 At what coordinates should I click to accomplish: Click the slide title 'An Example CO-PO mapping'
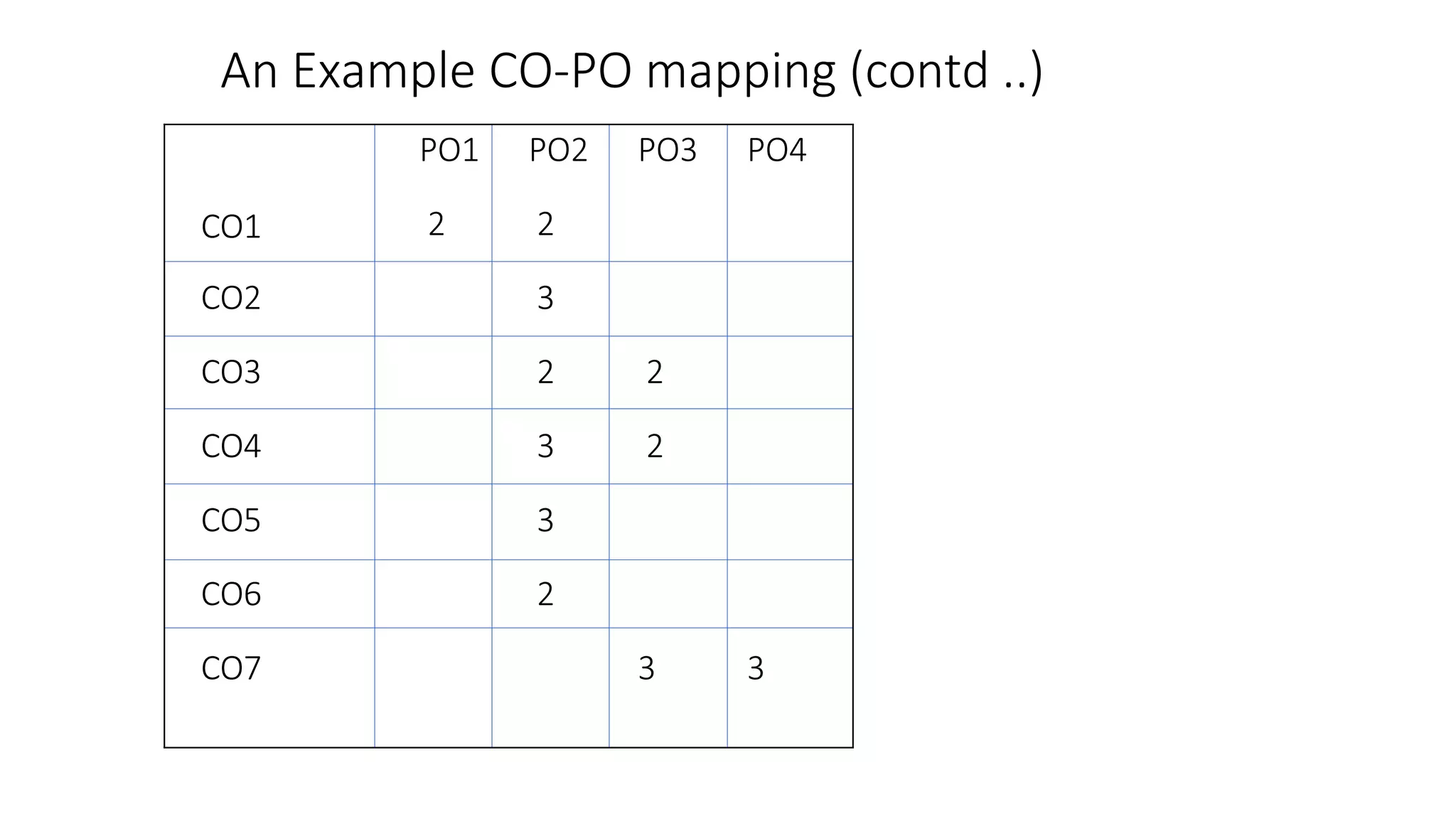[631, 72]
